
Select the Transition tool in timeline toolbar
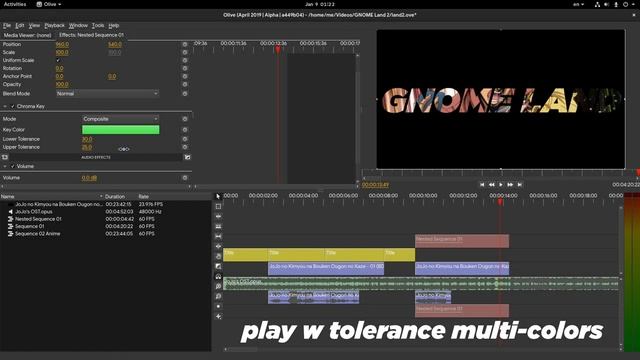[x=218, y=266]
